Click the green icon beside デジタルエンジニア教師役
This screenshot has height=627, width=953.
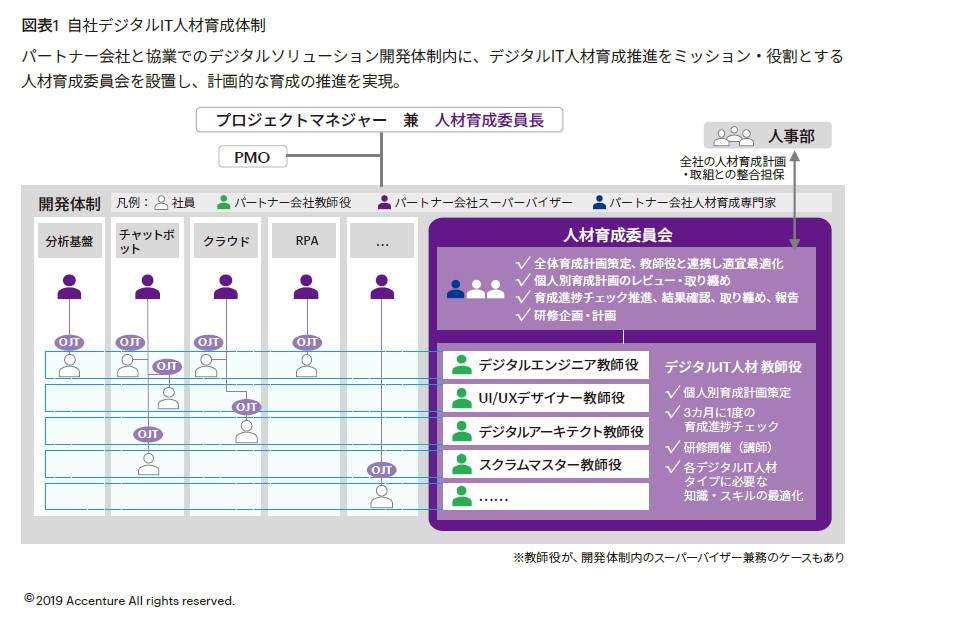(x=461, y=365)
